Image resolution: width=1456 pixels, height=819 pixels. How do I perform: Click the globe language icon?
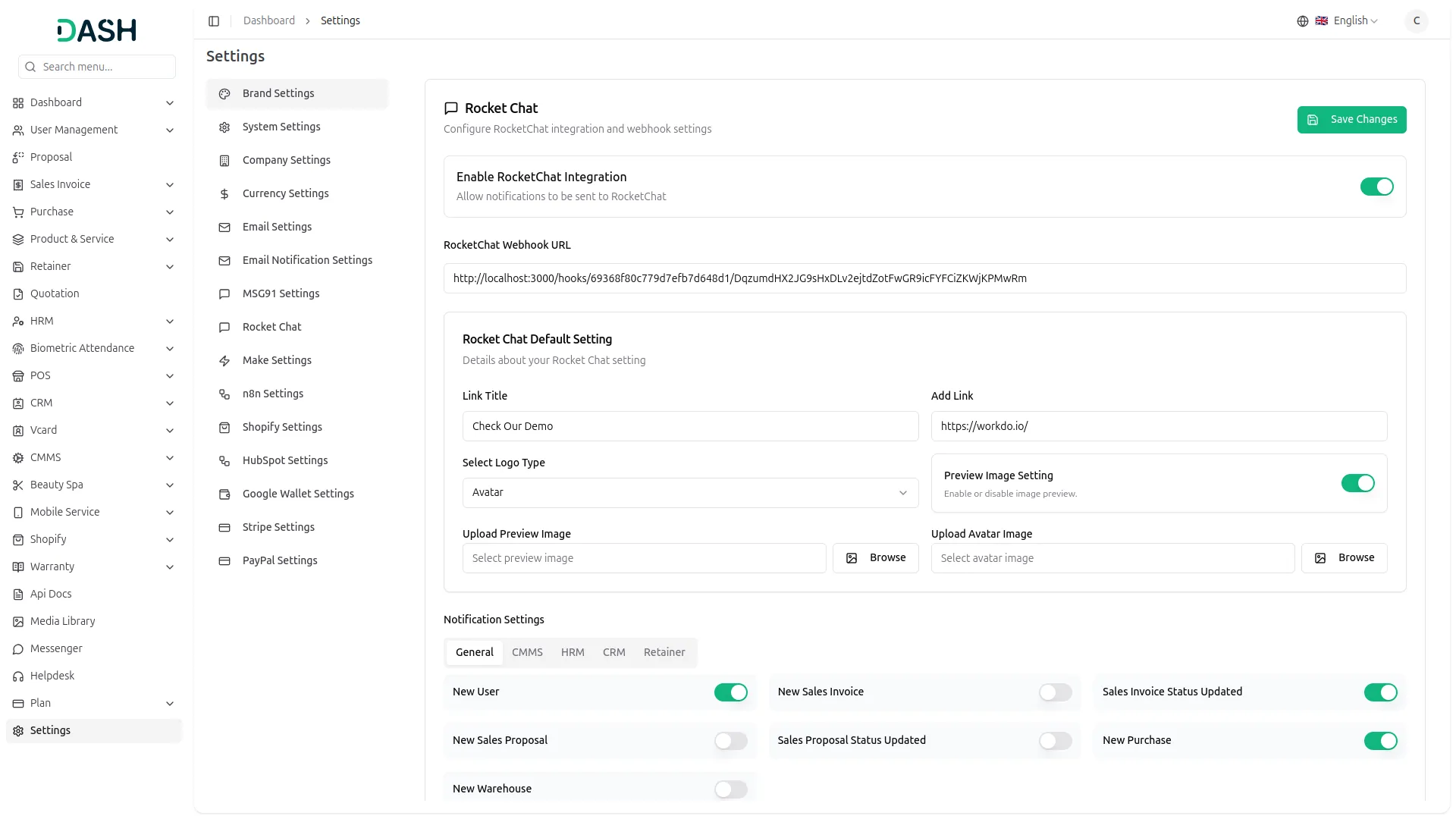click(1302, 21)
